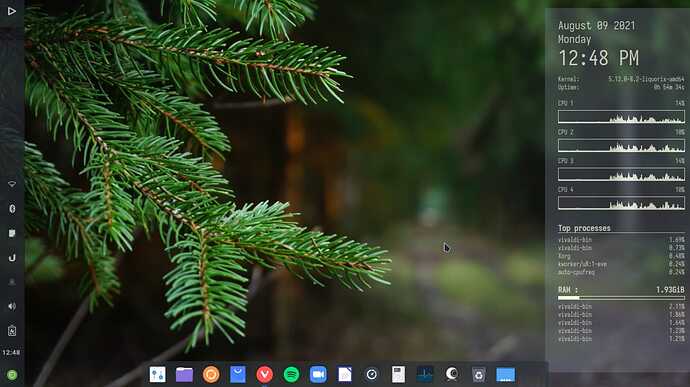Viewport: 690px width, 387px height.
Task: Launch Zoom from the dock
Action: [318, 375]
